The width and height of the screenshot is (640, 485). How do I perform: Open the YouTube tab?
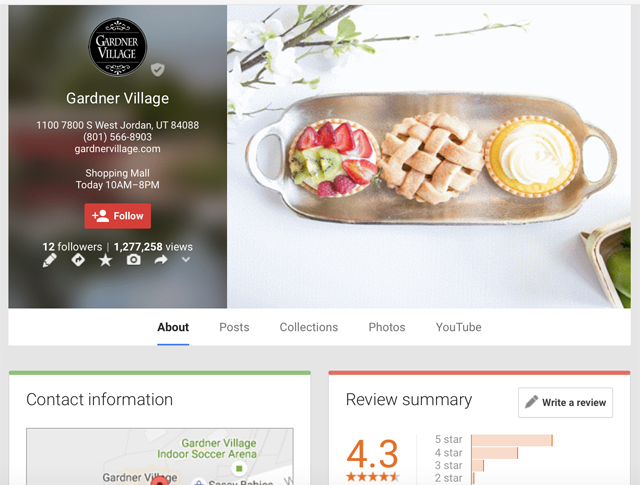tap(458, 327)
